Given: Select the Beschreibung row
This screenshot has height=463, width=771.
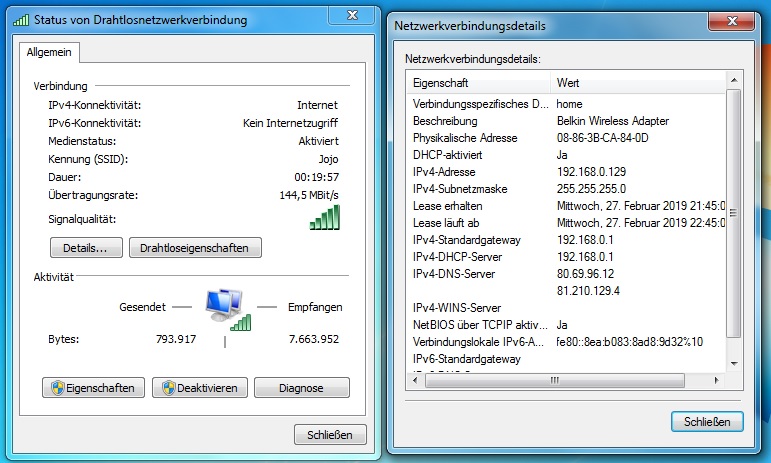Looking at the screenshot, I should 566,121.
